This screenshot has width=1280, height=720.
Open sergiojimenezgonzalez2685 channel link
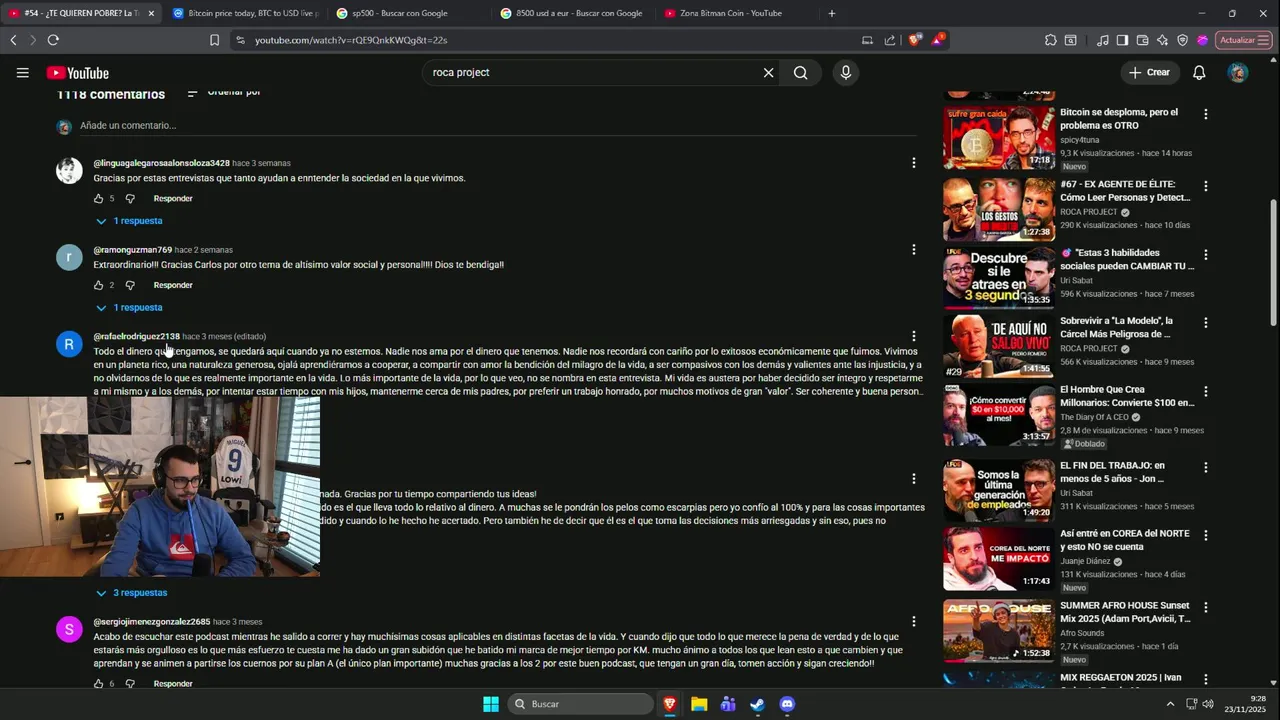pos(152,621)
